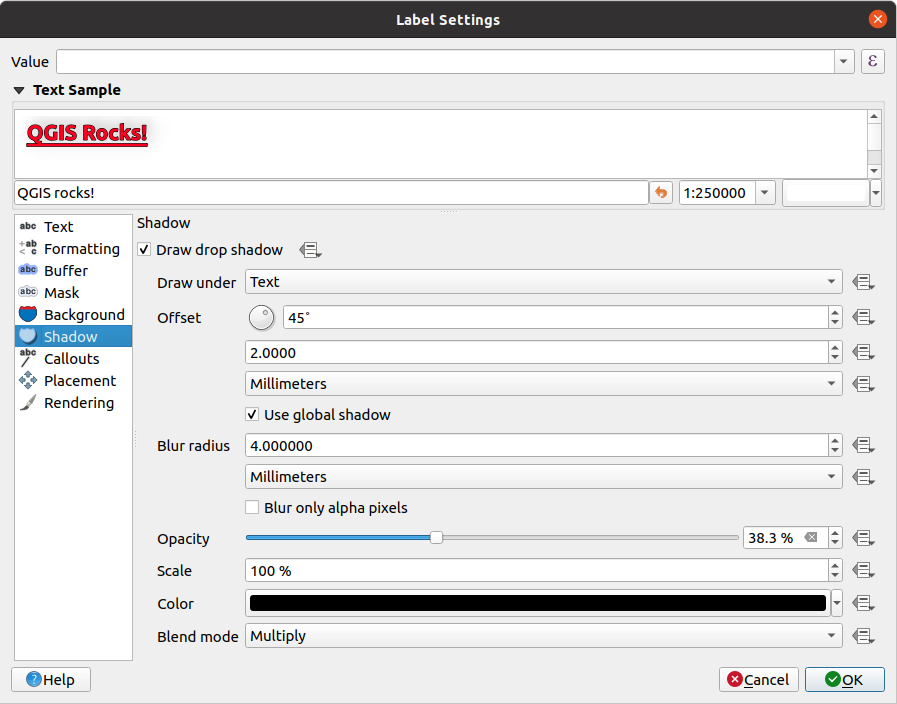Screen dimensions: 897x704
Task: Open the Draw under dropdown
Action: (x=543, y=283)
